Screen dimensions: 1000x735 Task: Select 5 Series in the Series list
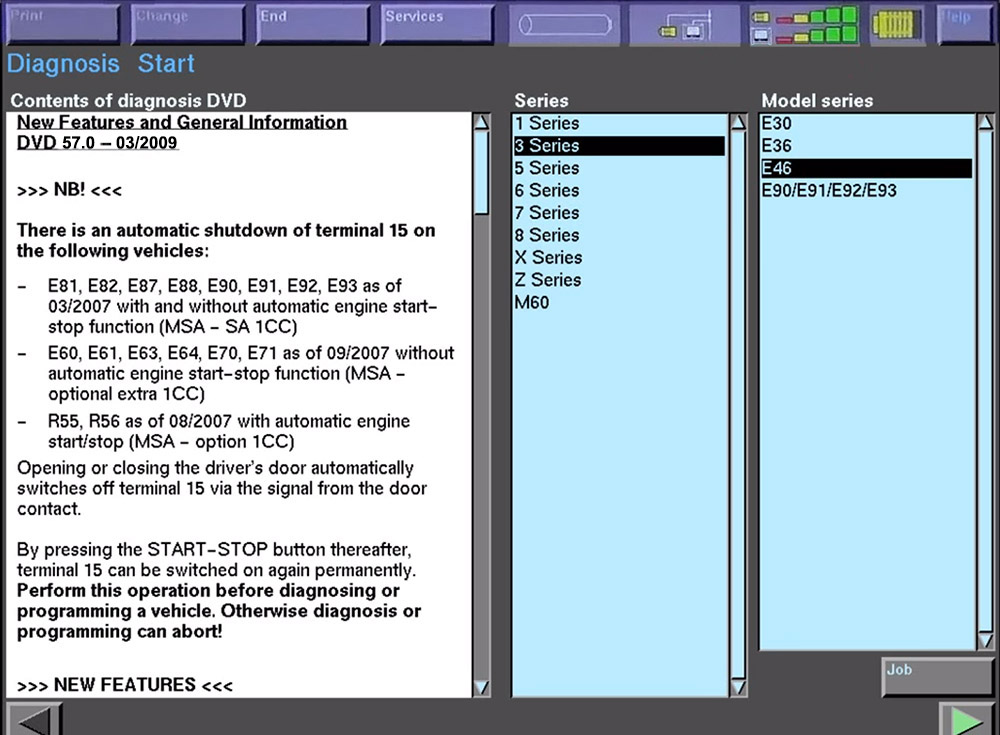[x=619, y=168]
